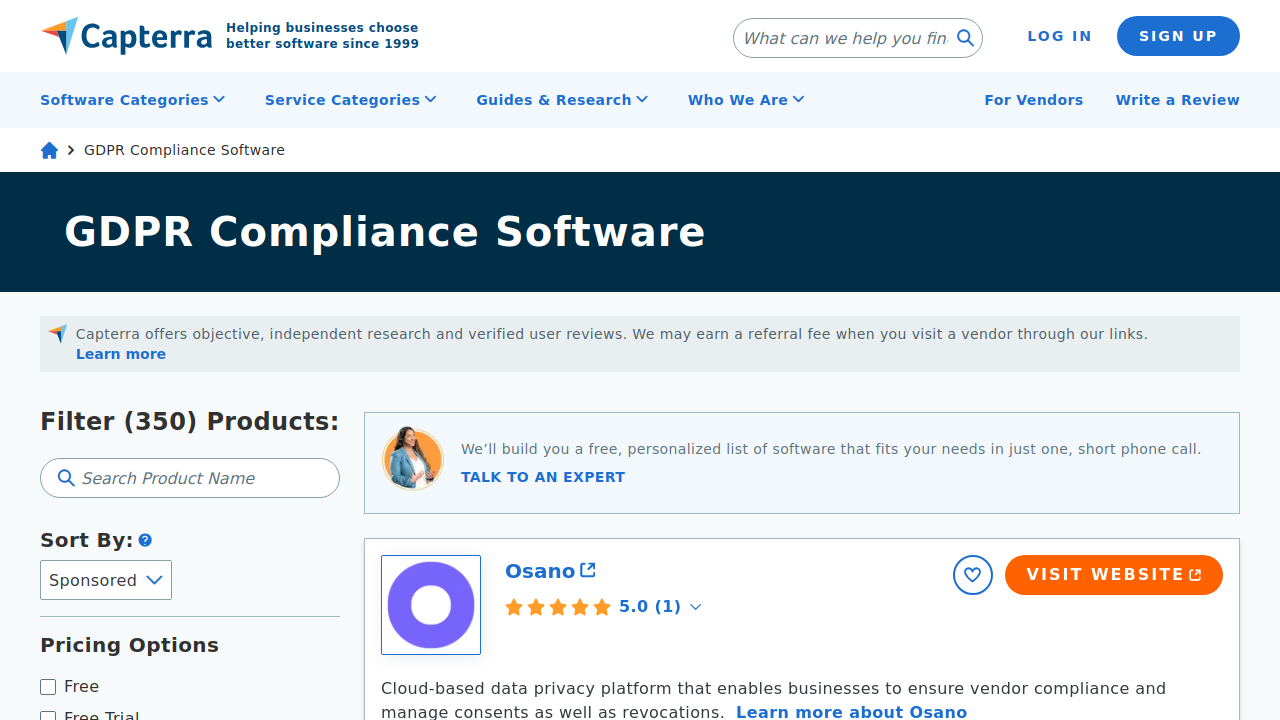
Task: Click the magnifier icon in top search bar
Action: click(x=965, y=38)
